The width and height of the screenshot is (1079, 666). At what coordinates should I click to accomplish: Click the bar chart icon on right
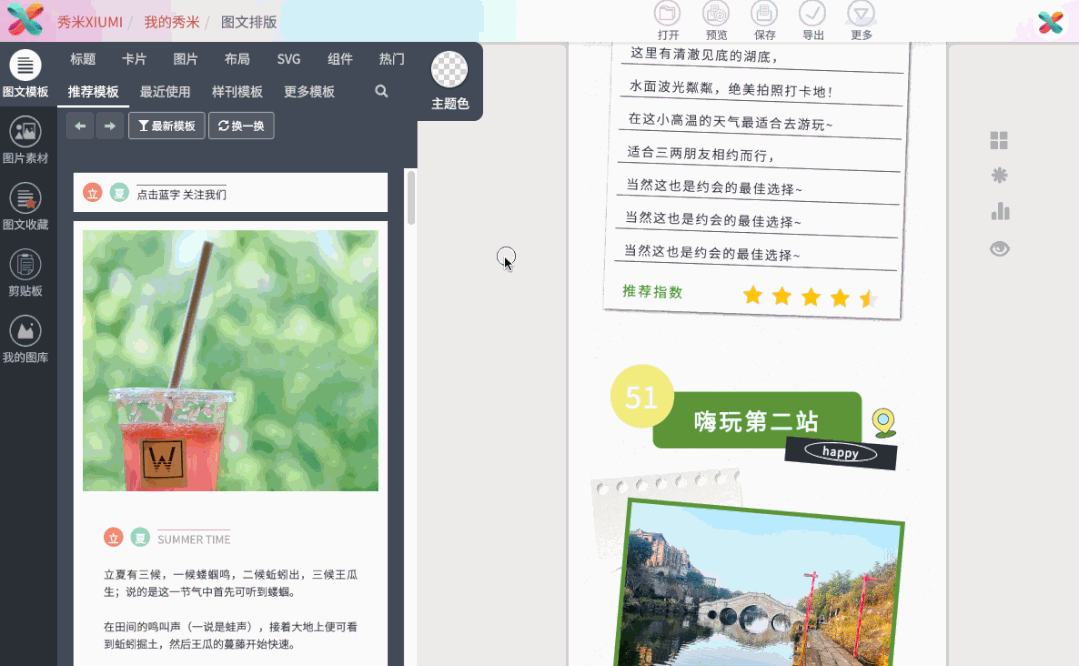click(x=1000, y=211)
